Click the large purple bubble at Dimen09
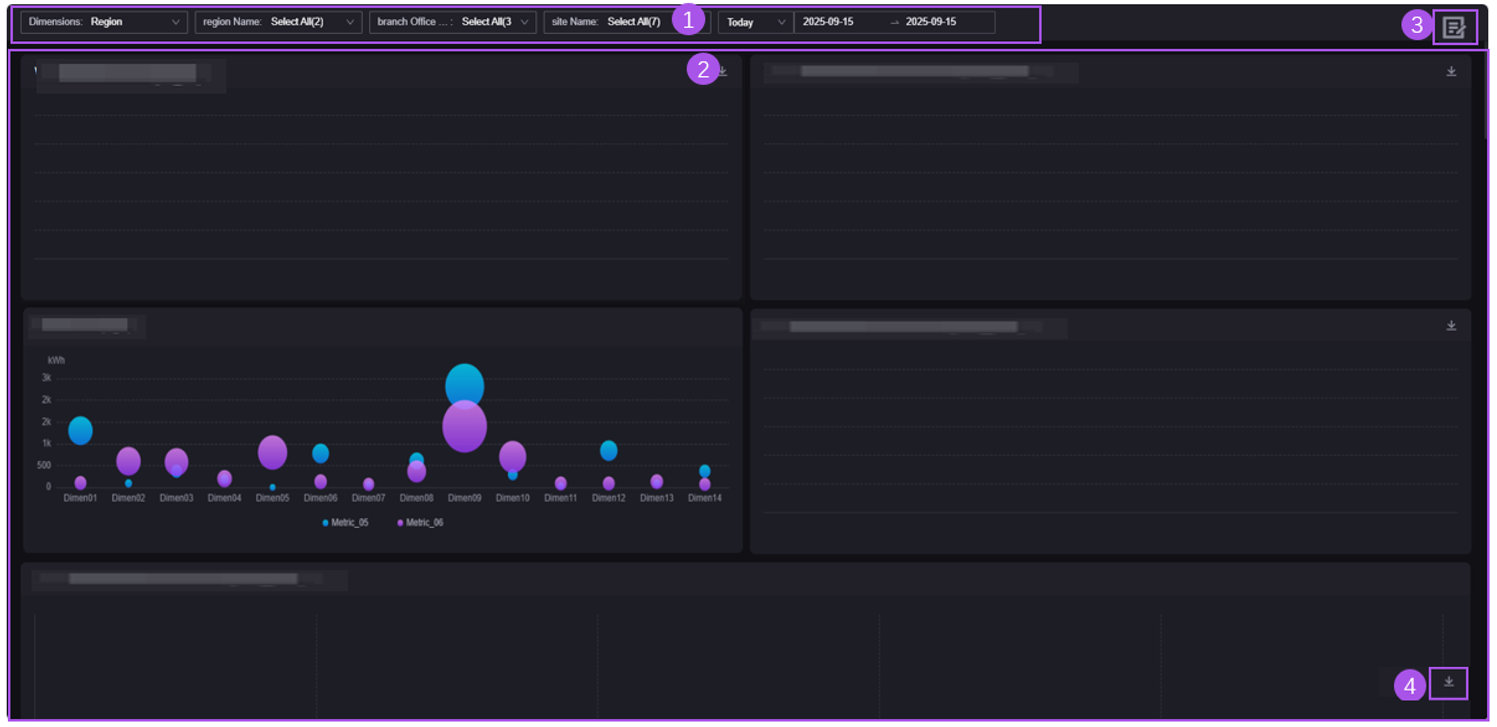The width and height of the screenshot is (1497, 727). point(464,428)
